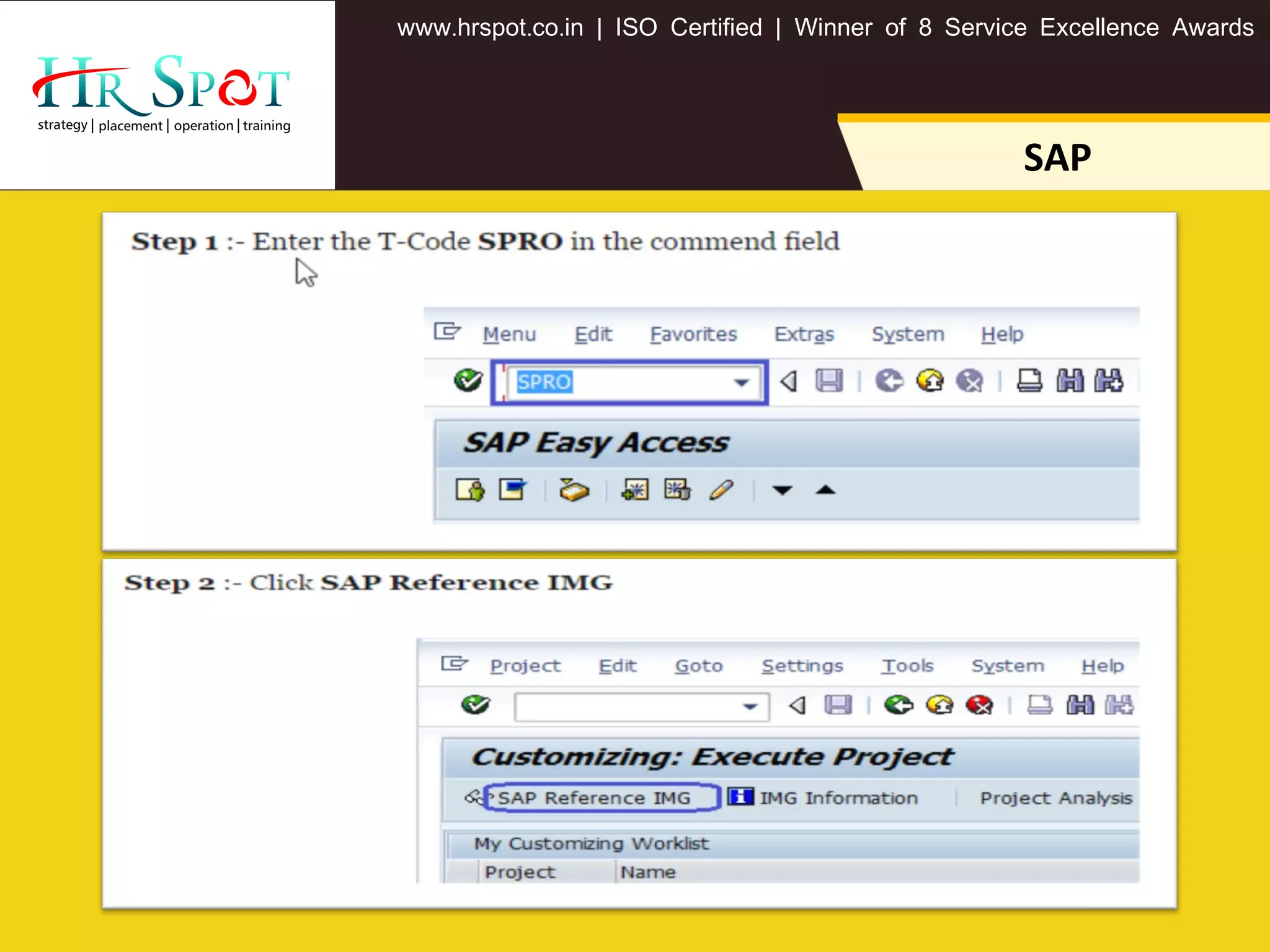
Task: Open the Favorites menu
Action: [693, 334]
